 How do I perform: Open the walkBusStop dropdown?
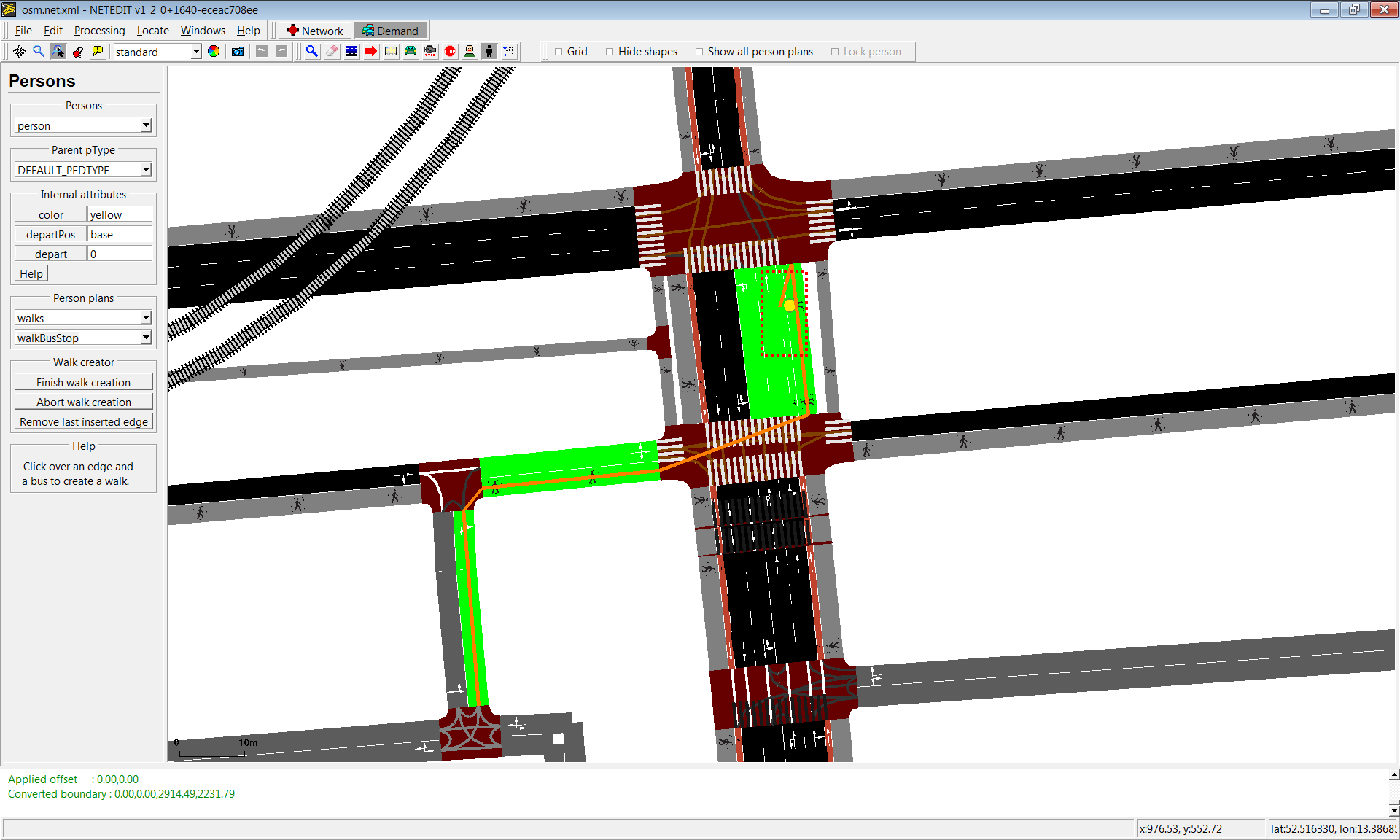(146, 338)
